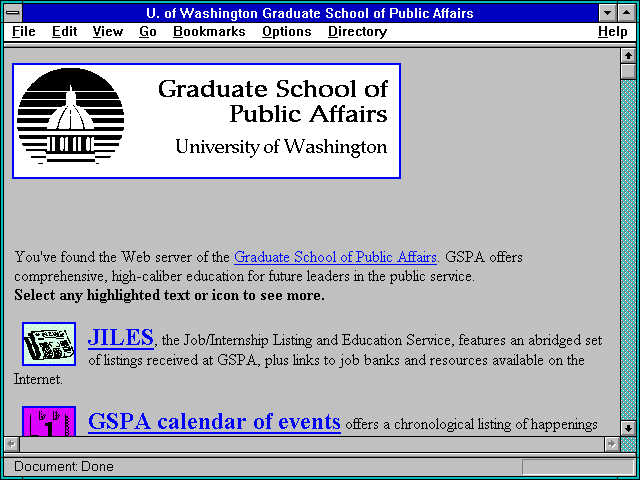This screenshot has height=480, width=640.
Task: Follow the Graduate School of Public Affairs link
Action: (335, 257)
